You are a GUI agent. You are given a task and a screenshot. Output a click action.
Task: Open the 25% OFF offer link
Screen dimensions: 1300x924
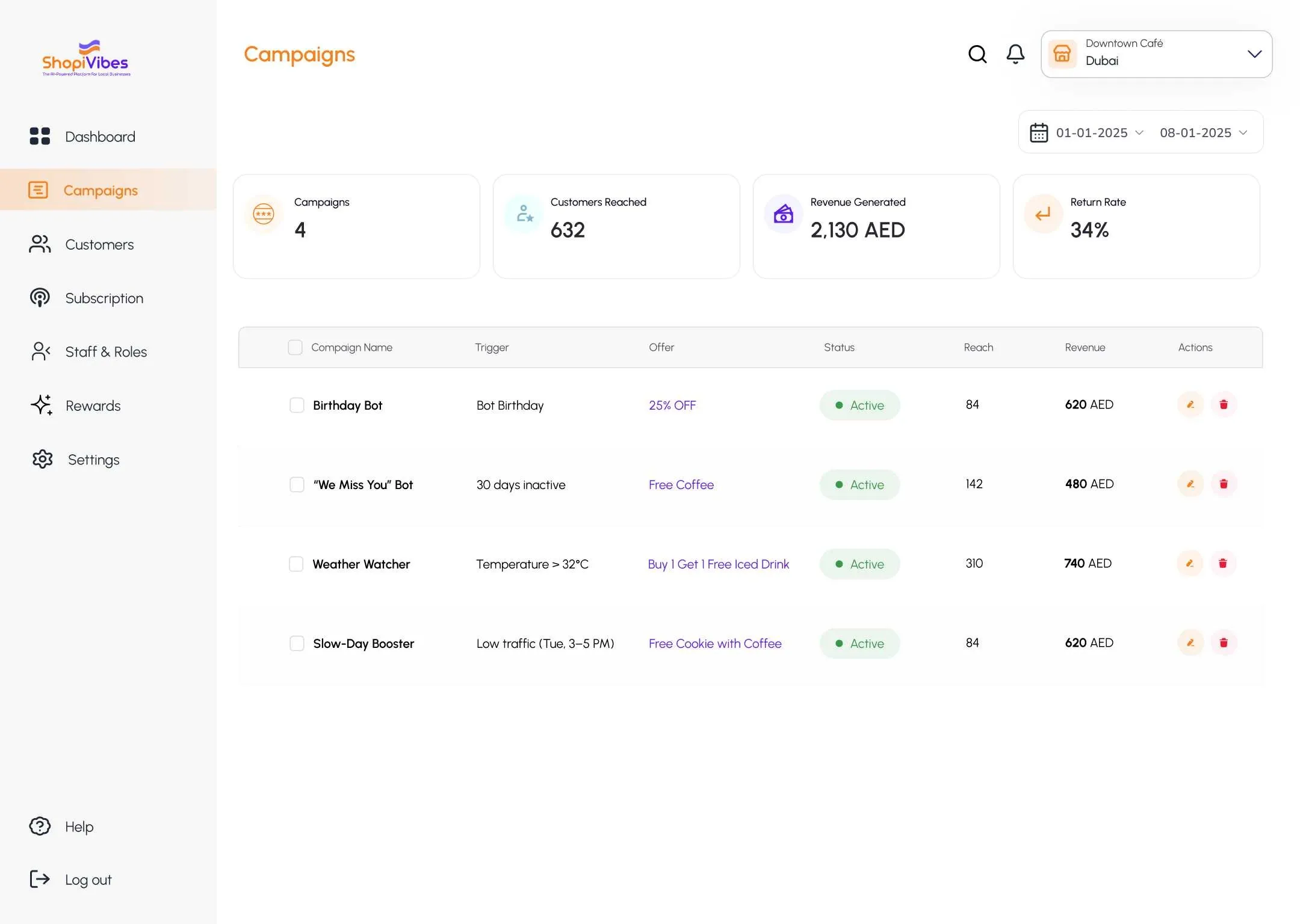(x=672, y=405)
